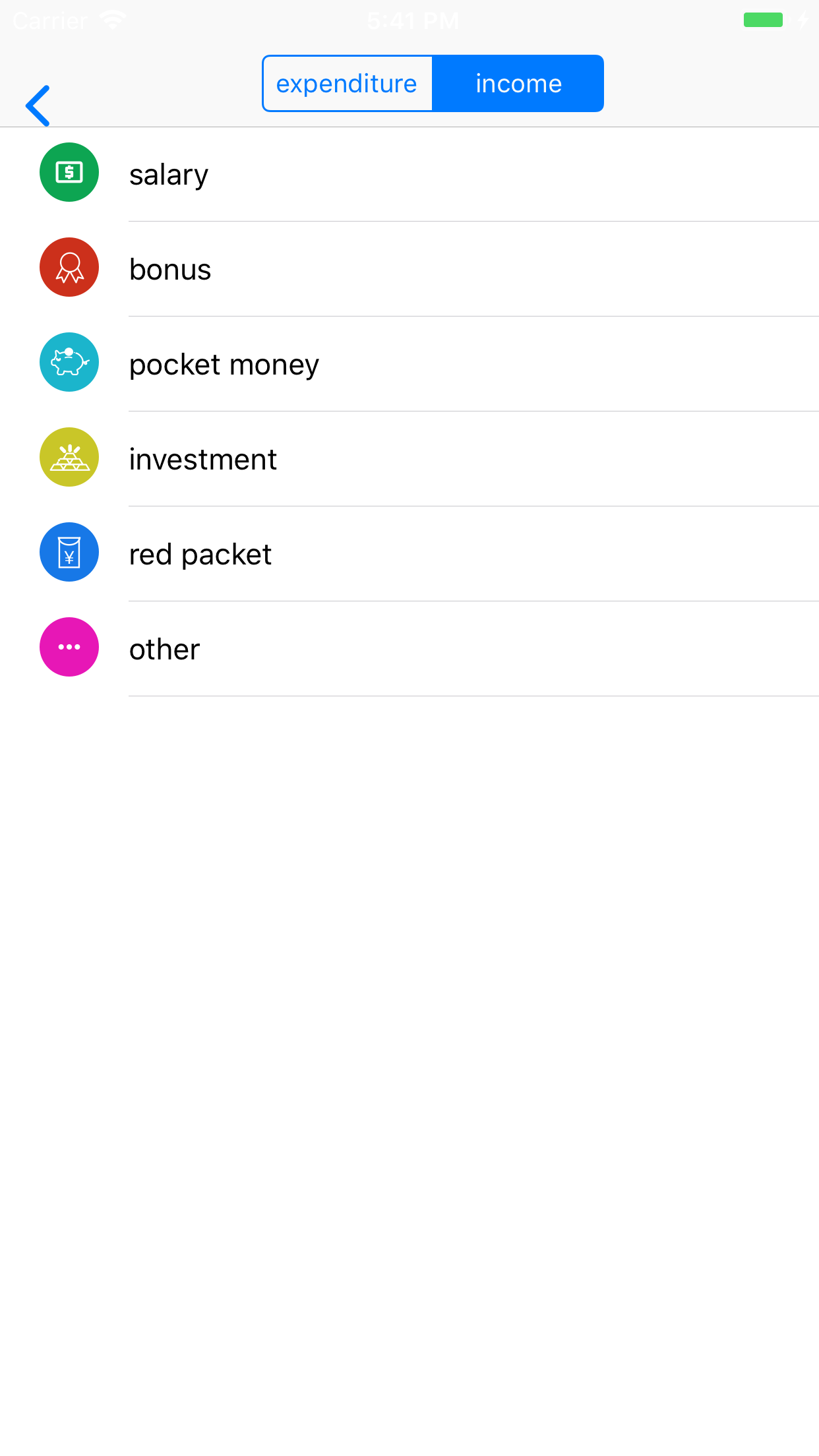Pick the red packet category label
Image resolution: width=819 pixels, height=1456 pixels.
[200, 555]
